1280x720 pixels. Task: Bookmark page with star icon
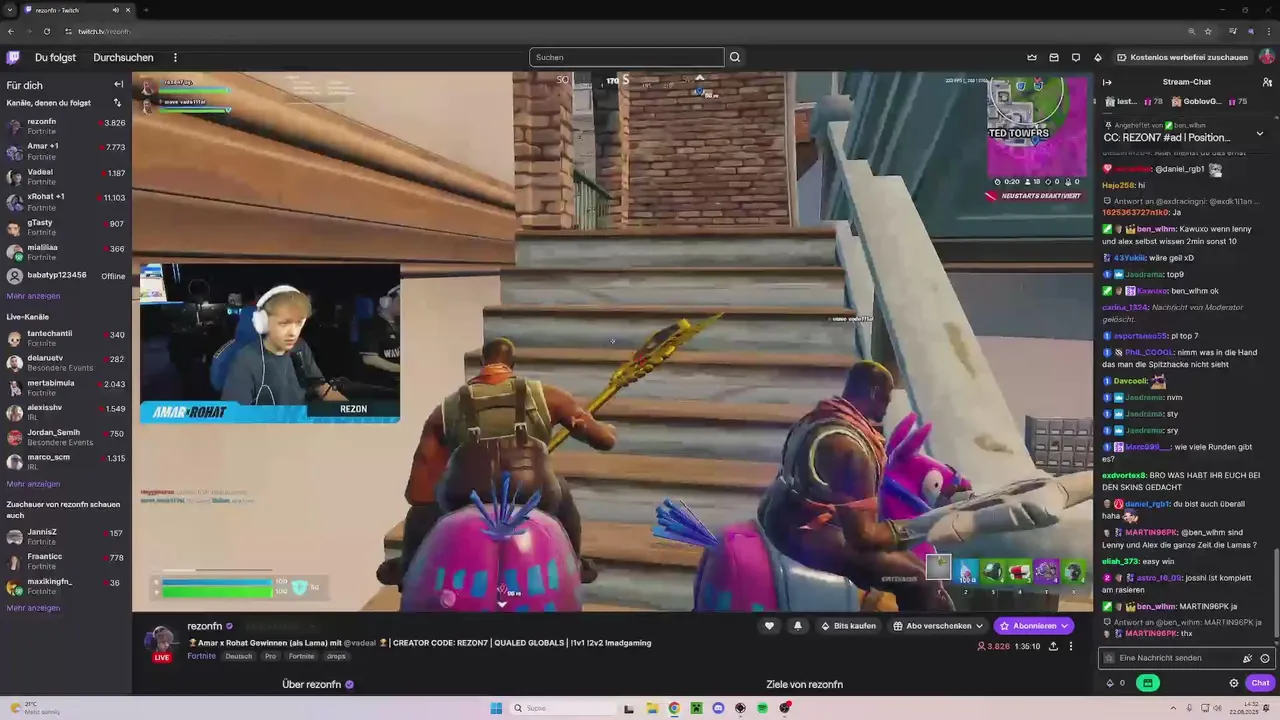1208,31
